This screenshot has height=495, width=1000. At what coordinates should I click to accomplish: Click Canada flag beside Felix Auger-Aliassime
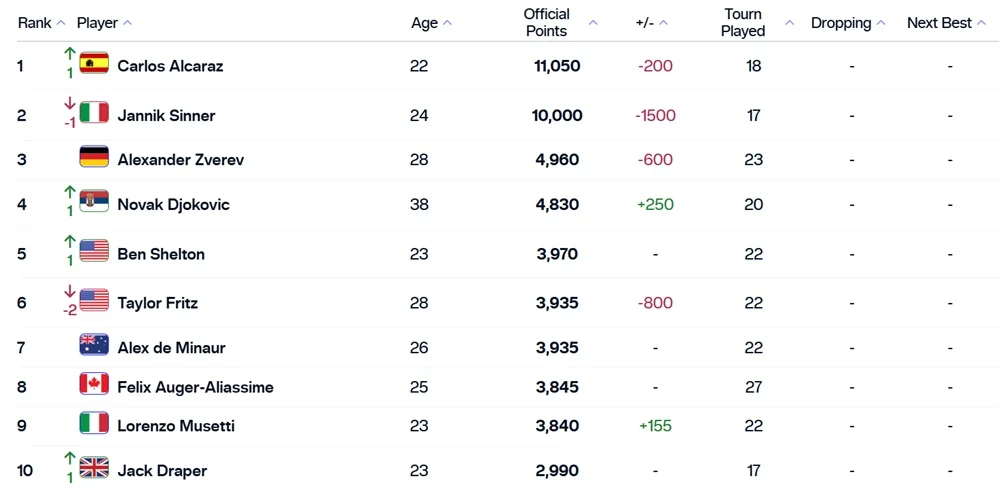94,386
